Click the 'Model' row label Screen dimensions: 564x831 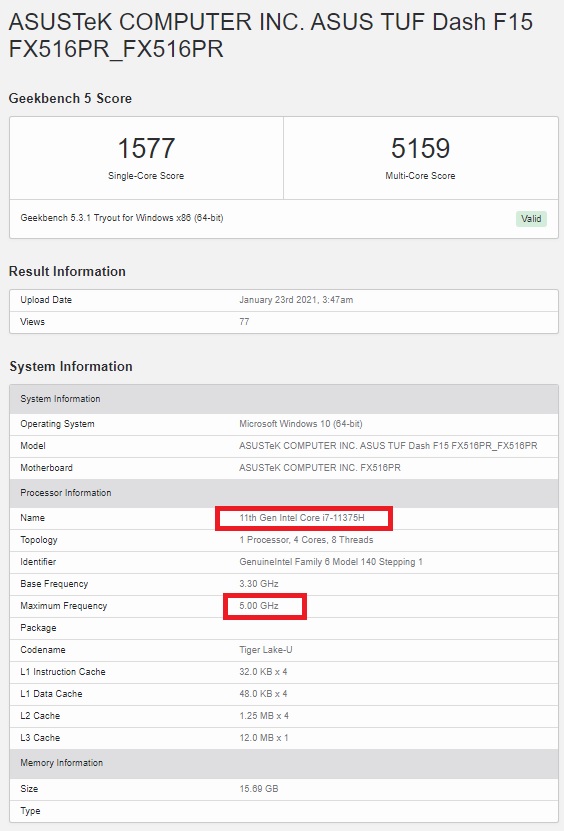click(33, 446)
